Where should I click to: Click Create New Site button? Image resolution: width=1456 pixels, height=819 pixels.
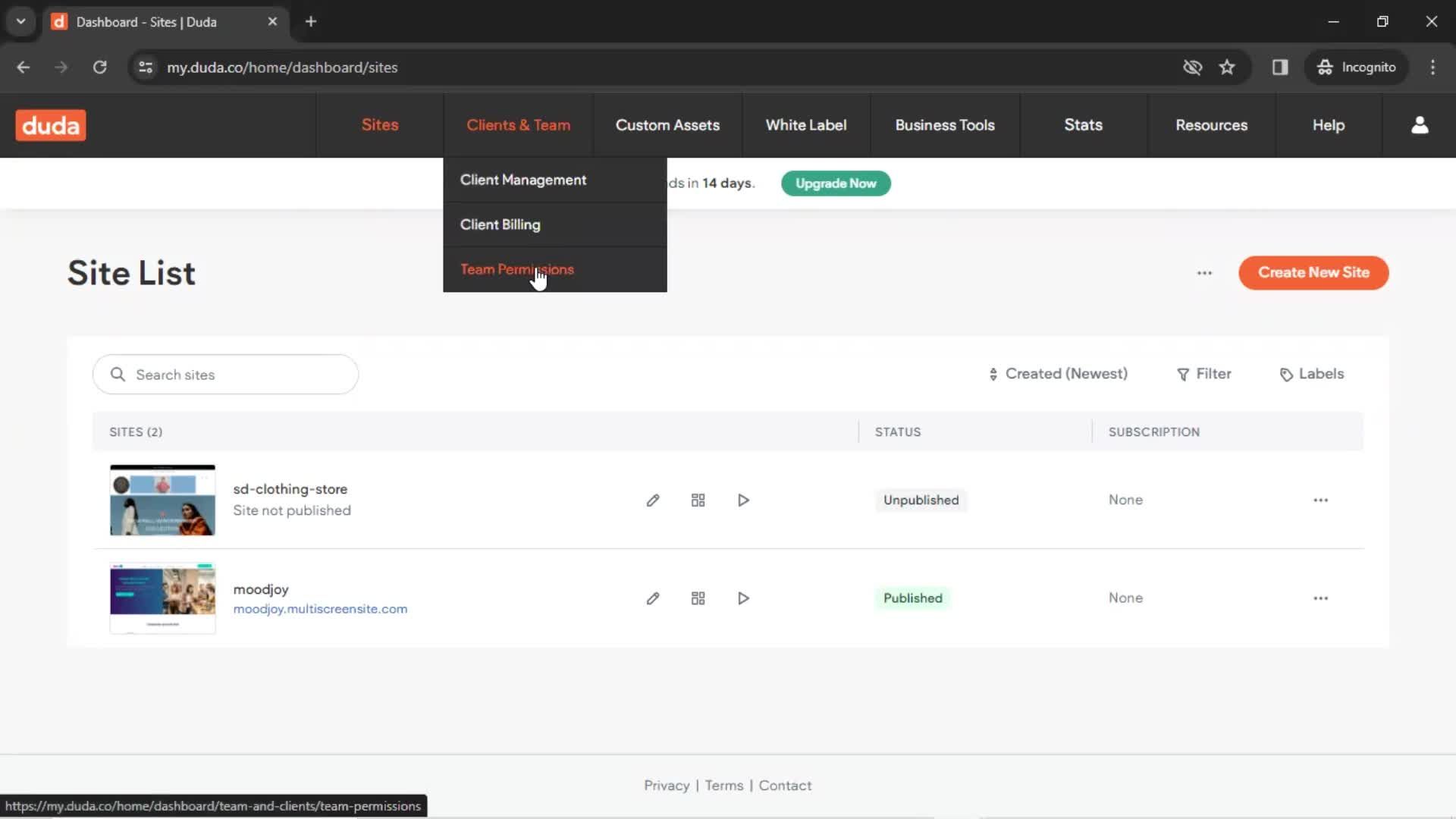click(1313, 273)
